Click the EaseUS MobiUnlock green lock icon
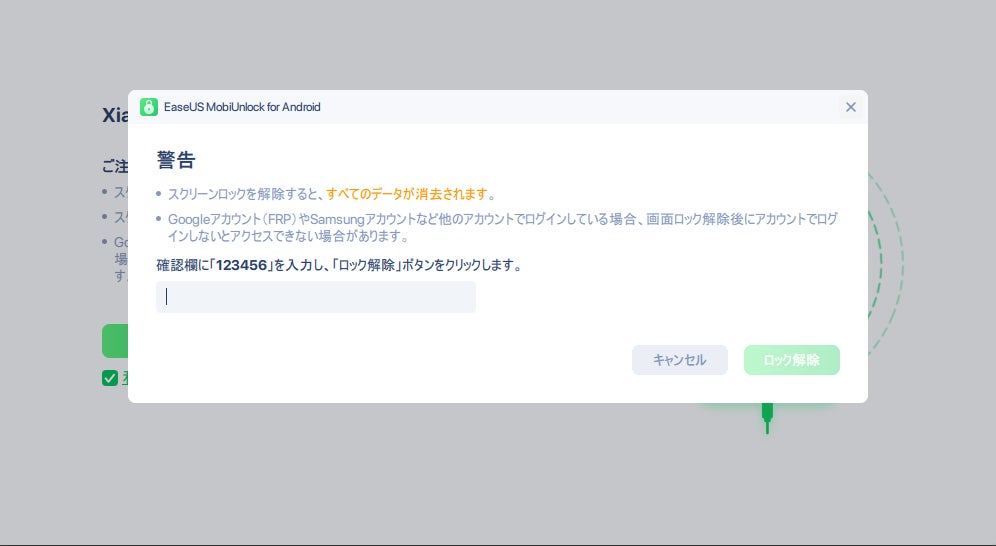The image size is (996, 546). (x=149, y=107)
